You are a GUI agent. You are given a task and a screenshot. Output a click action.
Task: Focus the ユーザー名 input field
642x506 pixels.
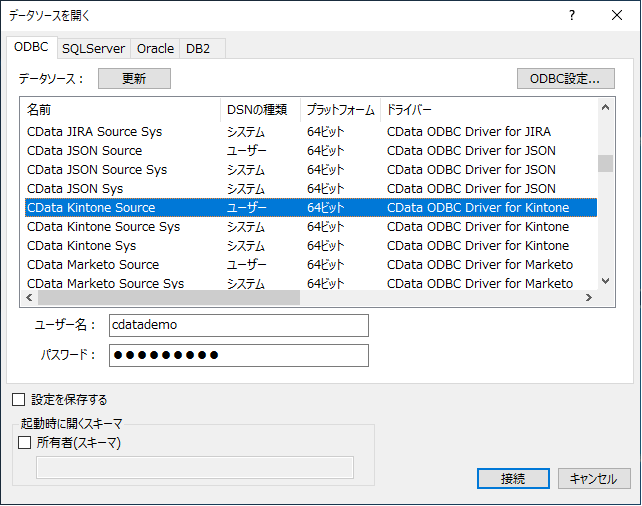click(239, 325)
